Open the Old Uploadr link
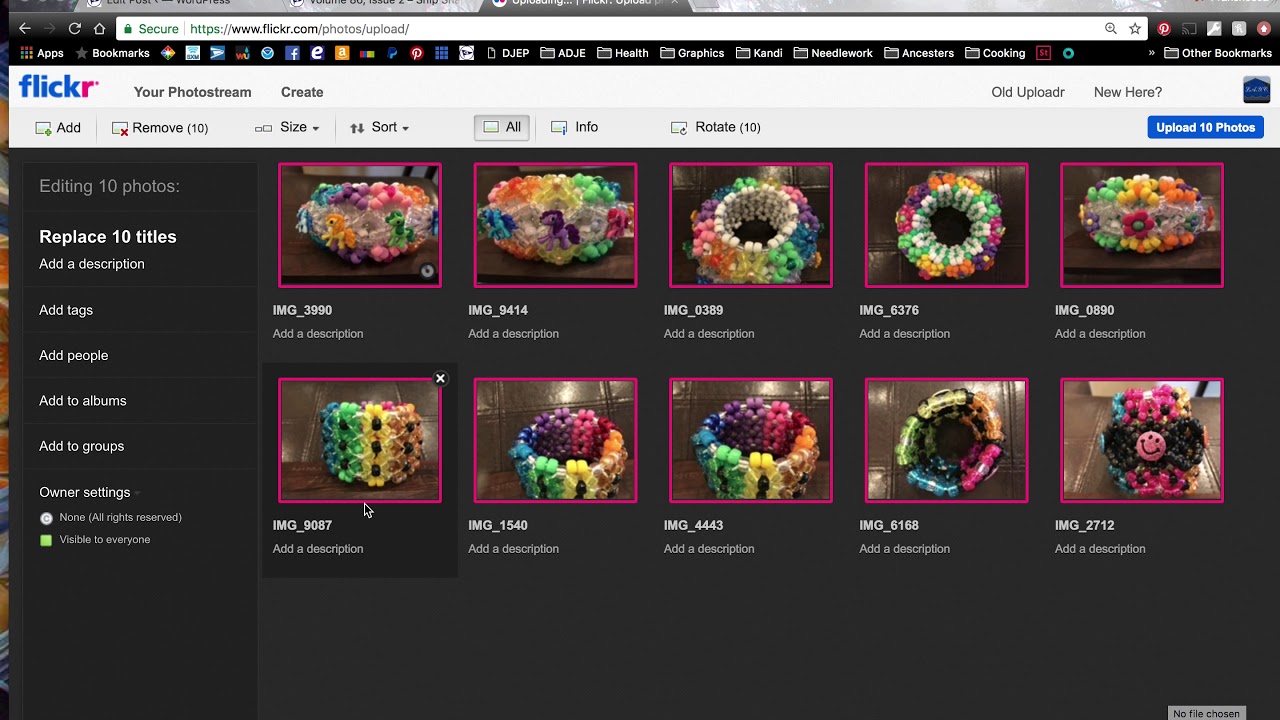The height and width of the screenshot is (720, 1280). 1028,92
